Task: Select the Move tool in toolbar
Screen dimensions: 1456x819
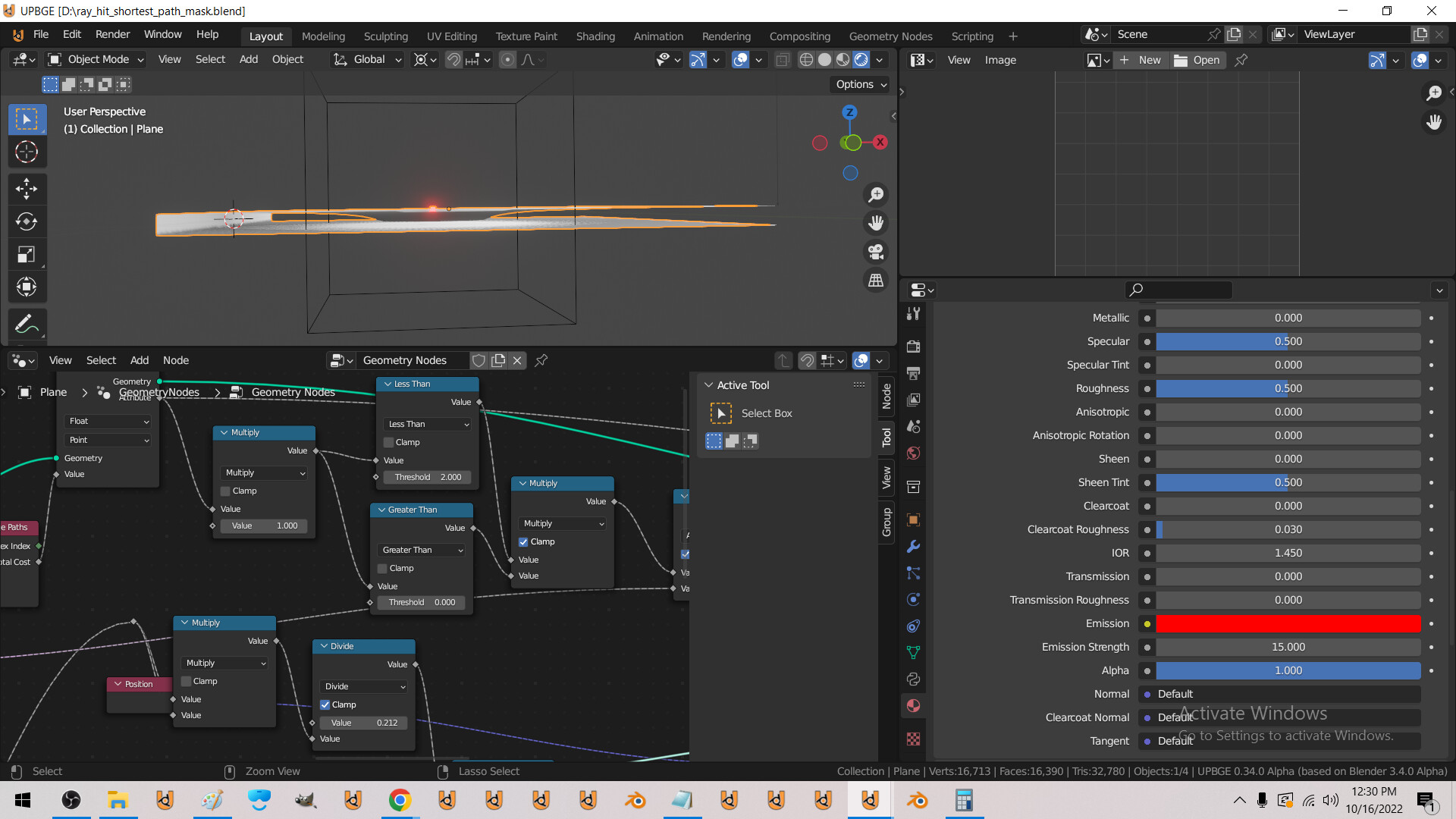Action: [26, 187]
